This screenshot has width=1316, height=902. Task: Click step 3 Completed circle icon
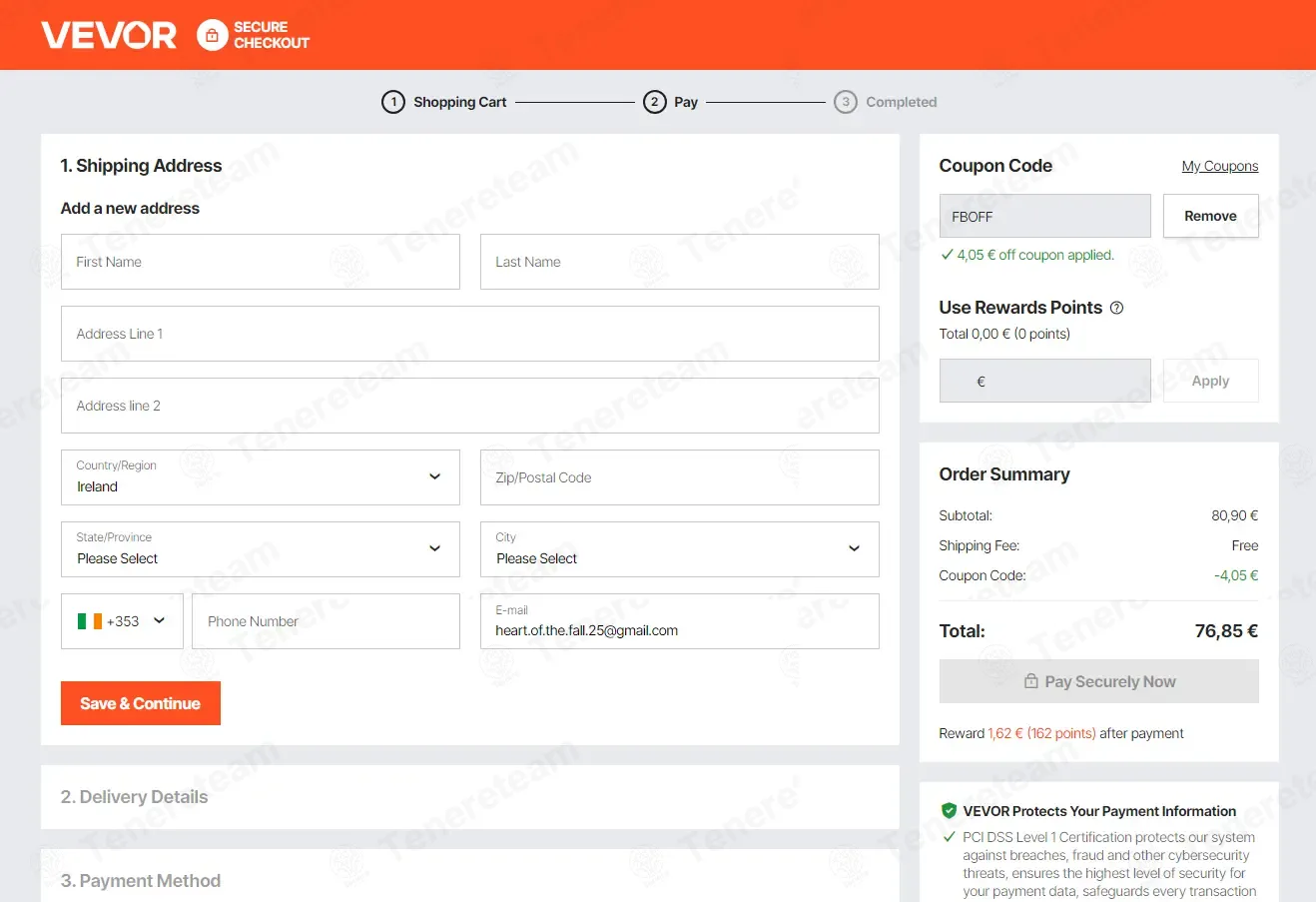846,102
